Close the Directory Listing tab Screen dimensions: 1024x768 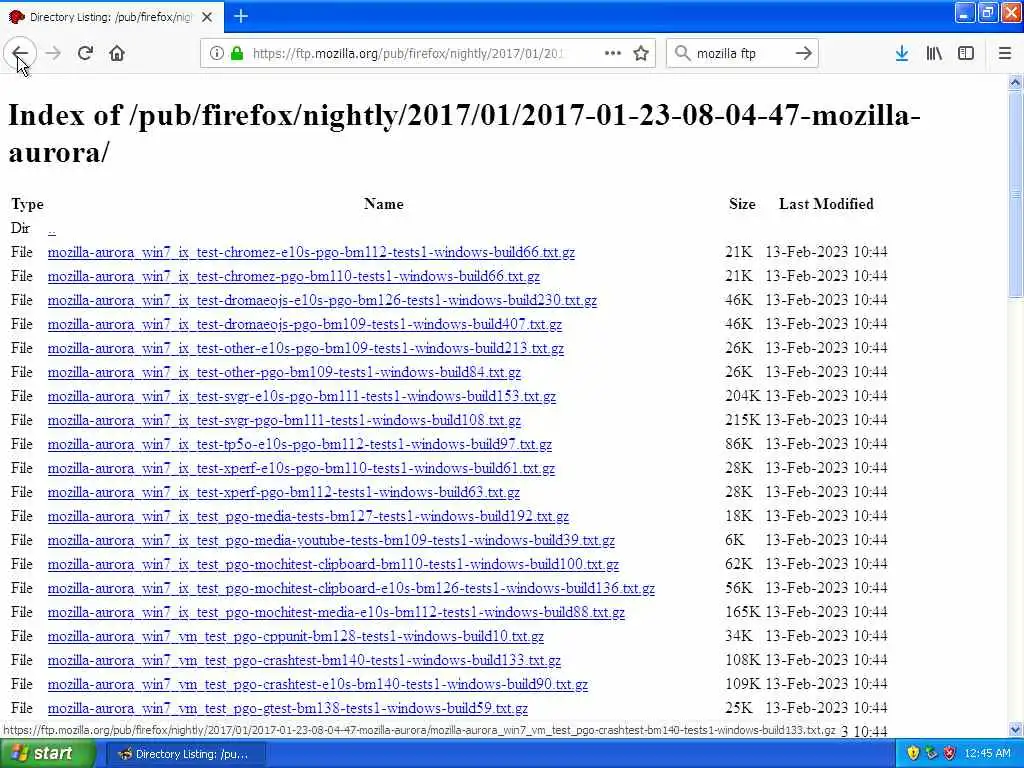207,17
